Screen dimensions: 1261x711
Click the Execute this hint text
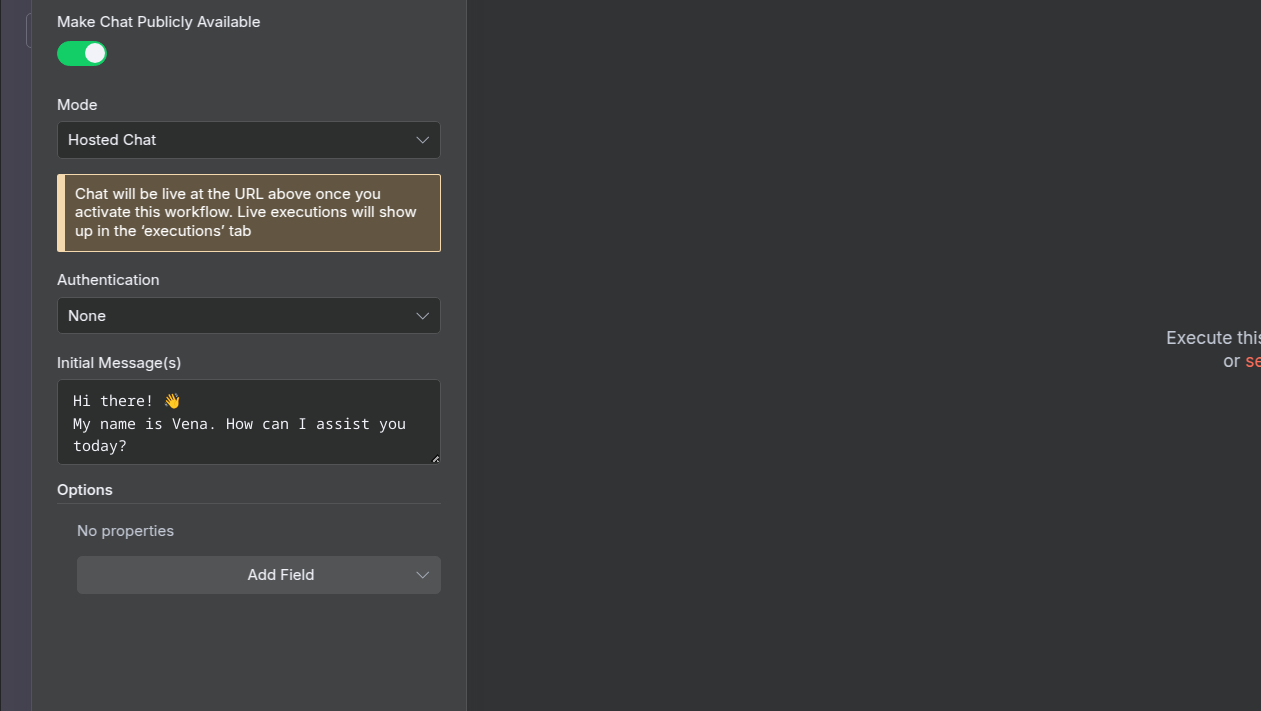pos(1212,338)
